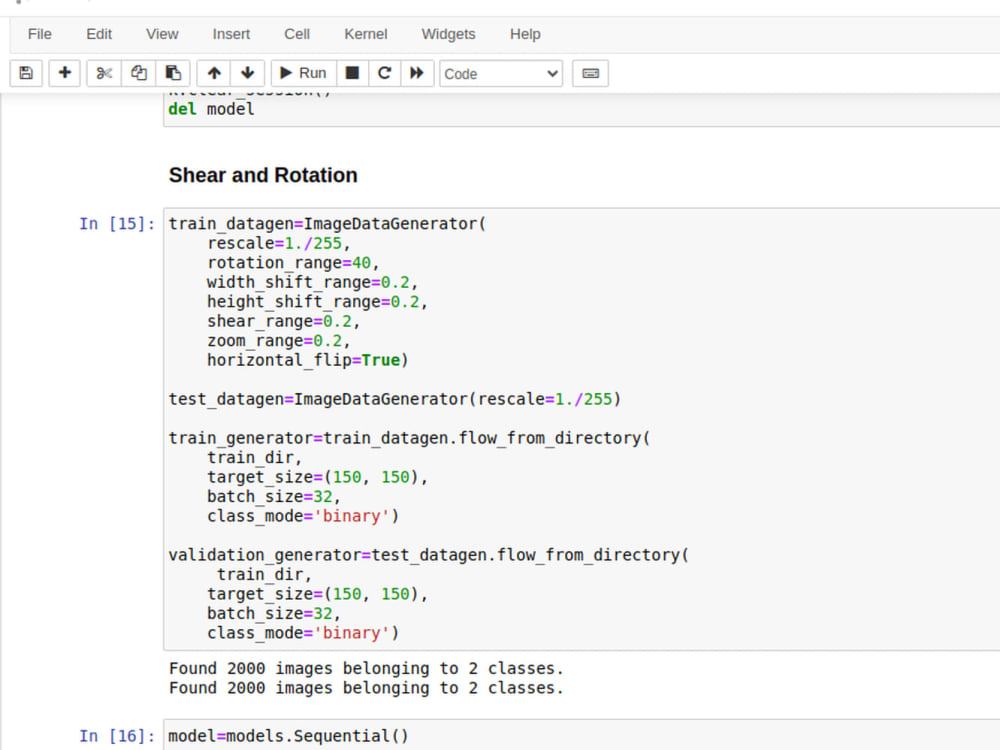Open the Help menu
The image size is (1000, 750).
pos(525,33)
